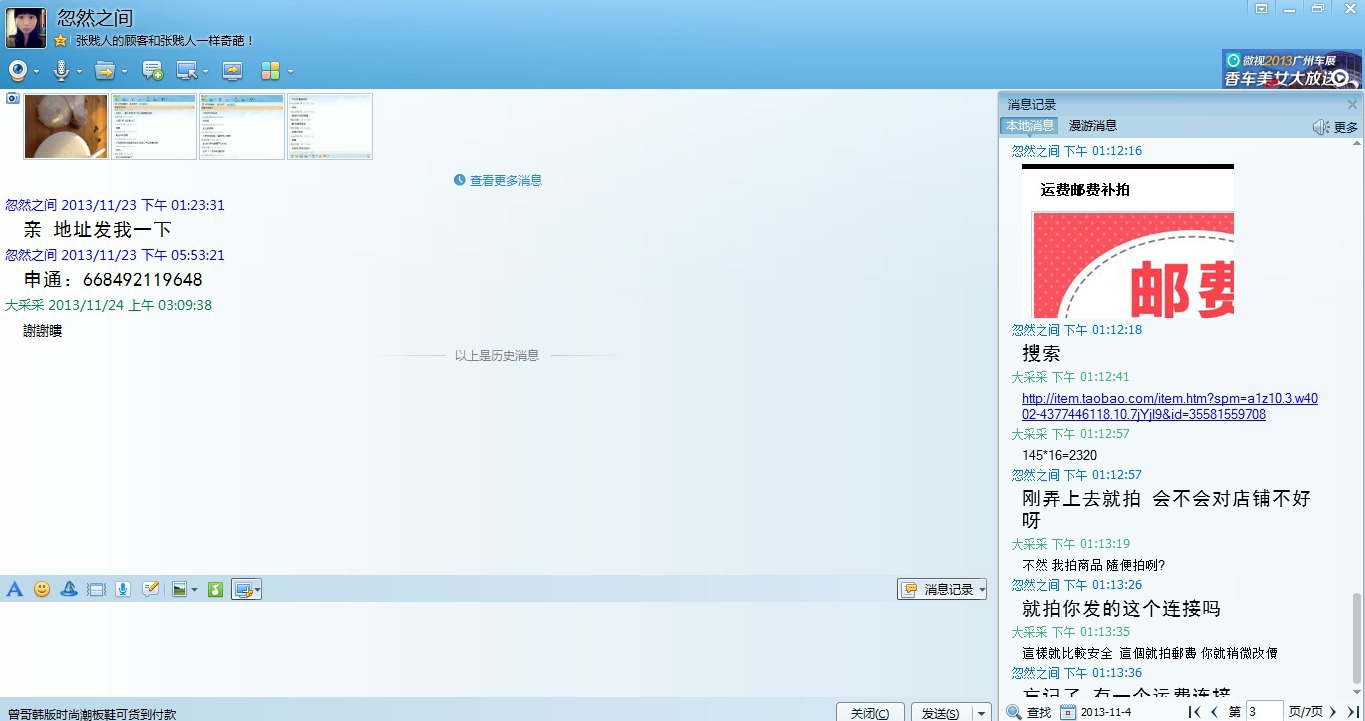
Task: Expand the remote desktop dropdown arrow
Action: (x=205, y=72)
